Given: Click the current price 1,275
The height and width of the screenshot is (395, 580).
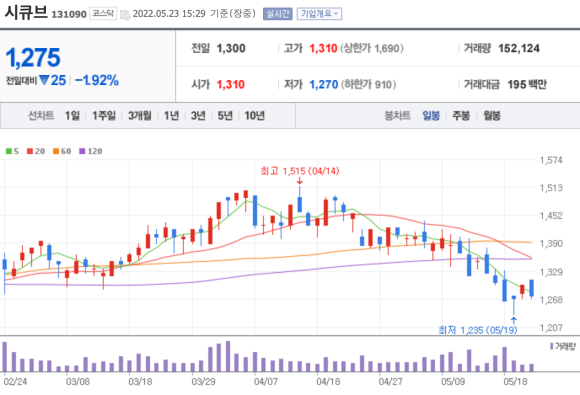Looking at the screenshot, I should [33, 58].
